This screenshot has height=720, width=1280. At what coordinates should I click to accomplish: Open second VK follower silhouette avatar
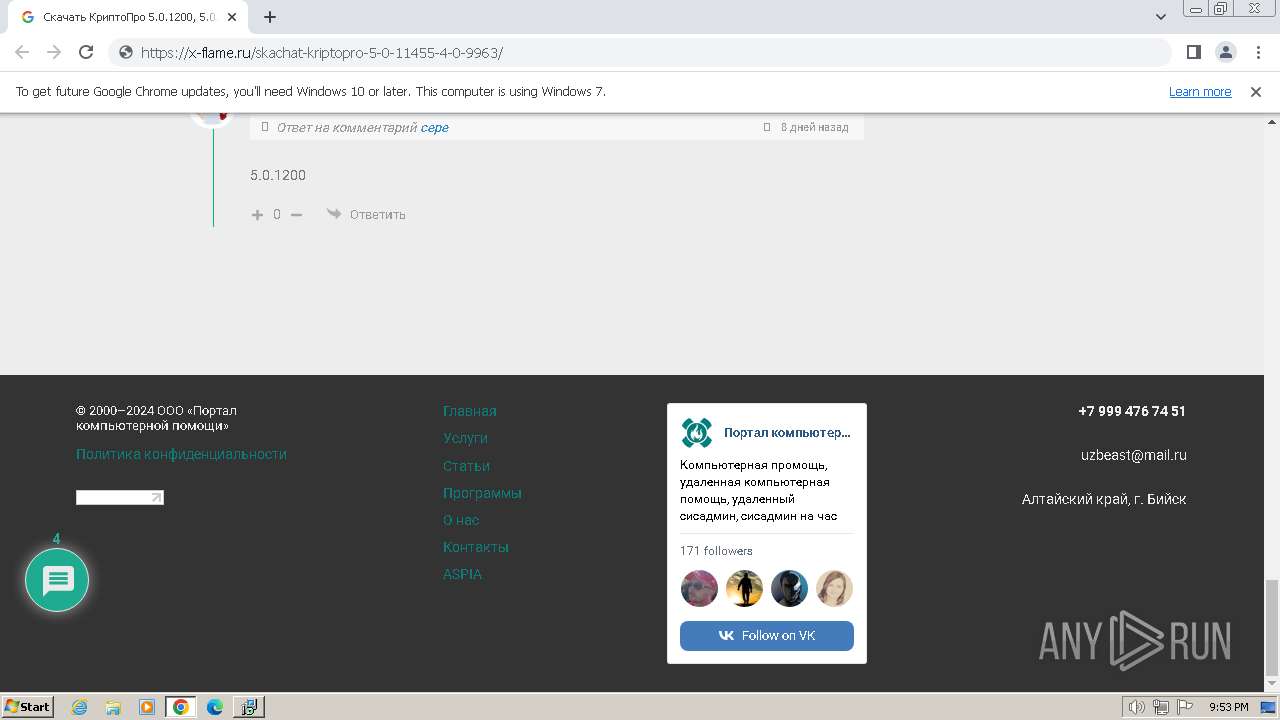[x=744, y=588]
